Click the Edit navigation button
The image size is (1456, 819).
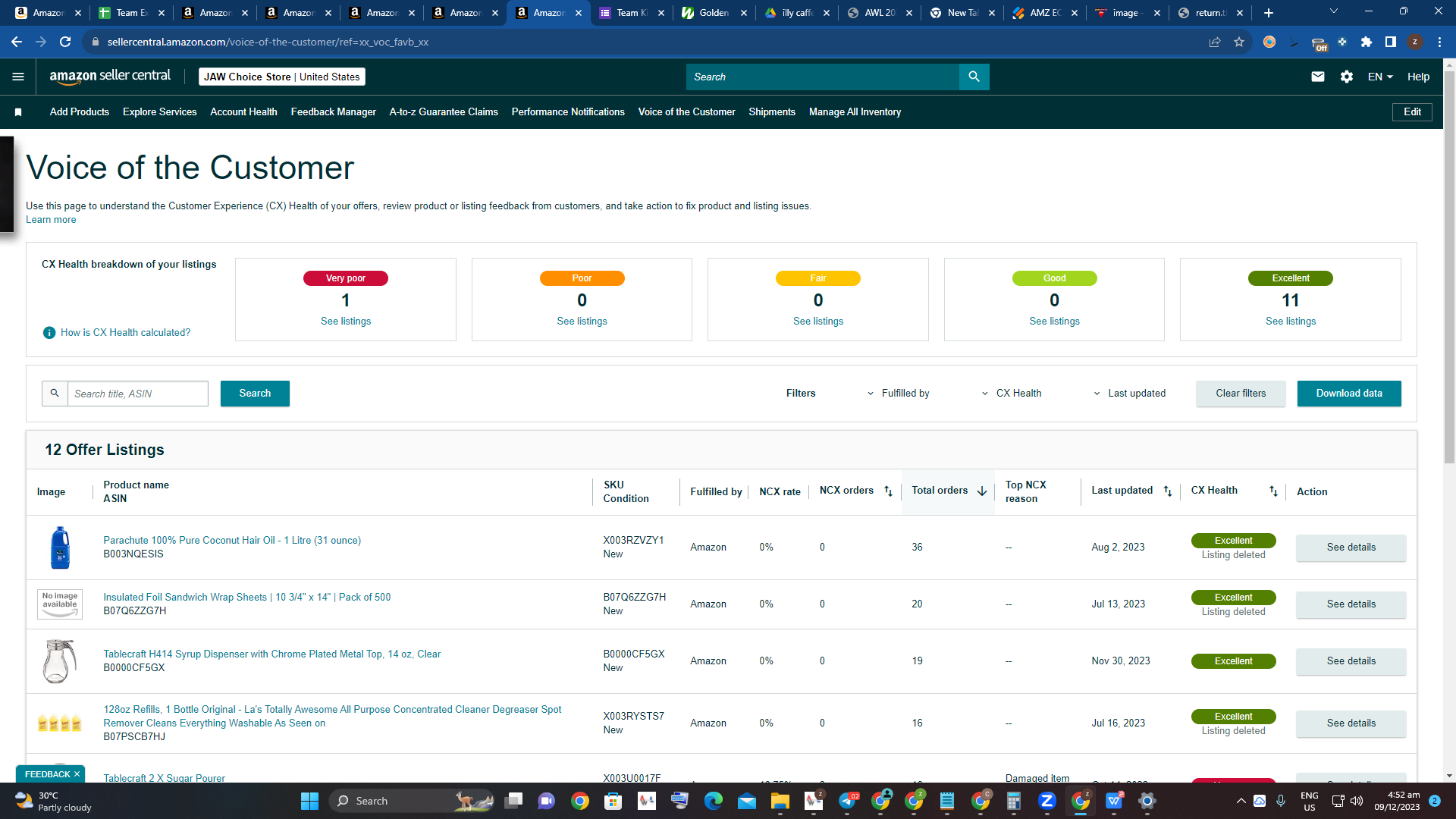pyautogui.click(x=1412, y=112)
